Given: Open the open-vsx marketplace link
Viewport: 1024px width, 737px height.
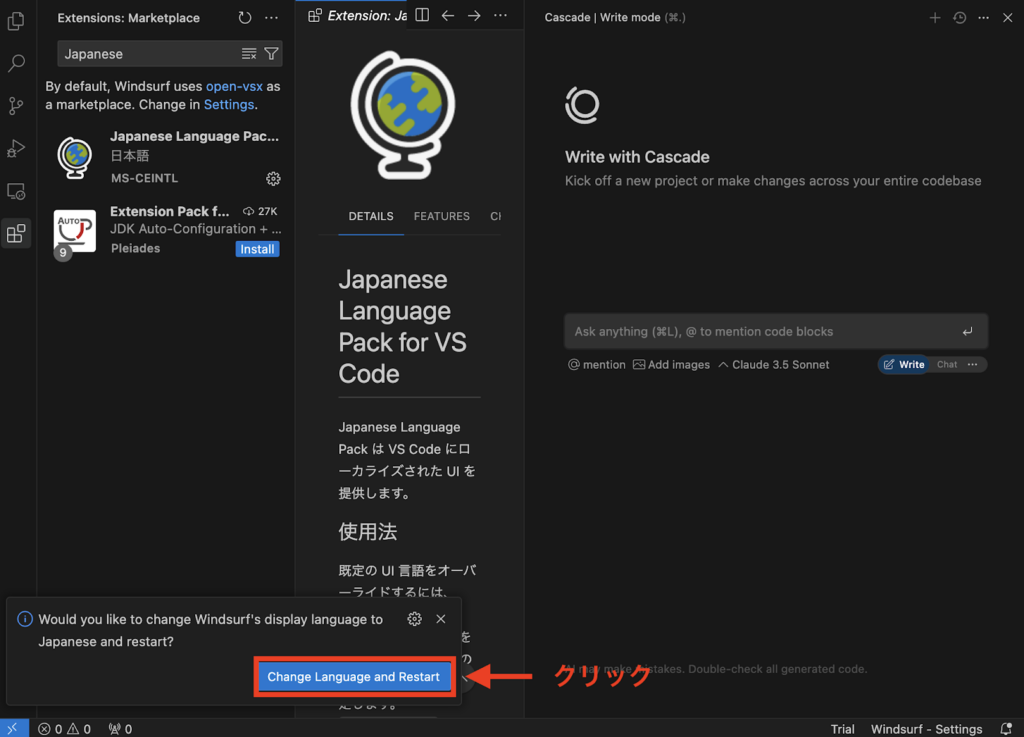Looking at the screenshot, I should 234,86.
